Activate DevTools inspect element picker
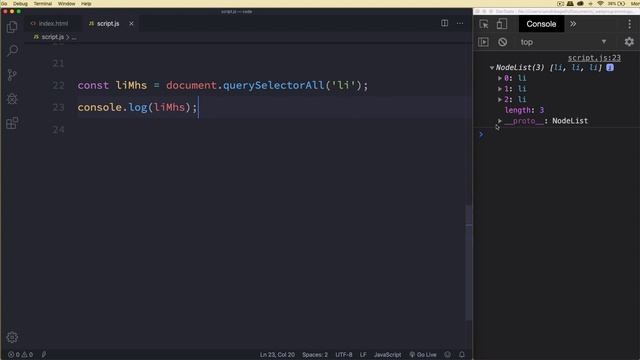The image size is (640, 360). pyautogui.click(x=484, y=24)
